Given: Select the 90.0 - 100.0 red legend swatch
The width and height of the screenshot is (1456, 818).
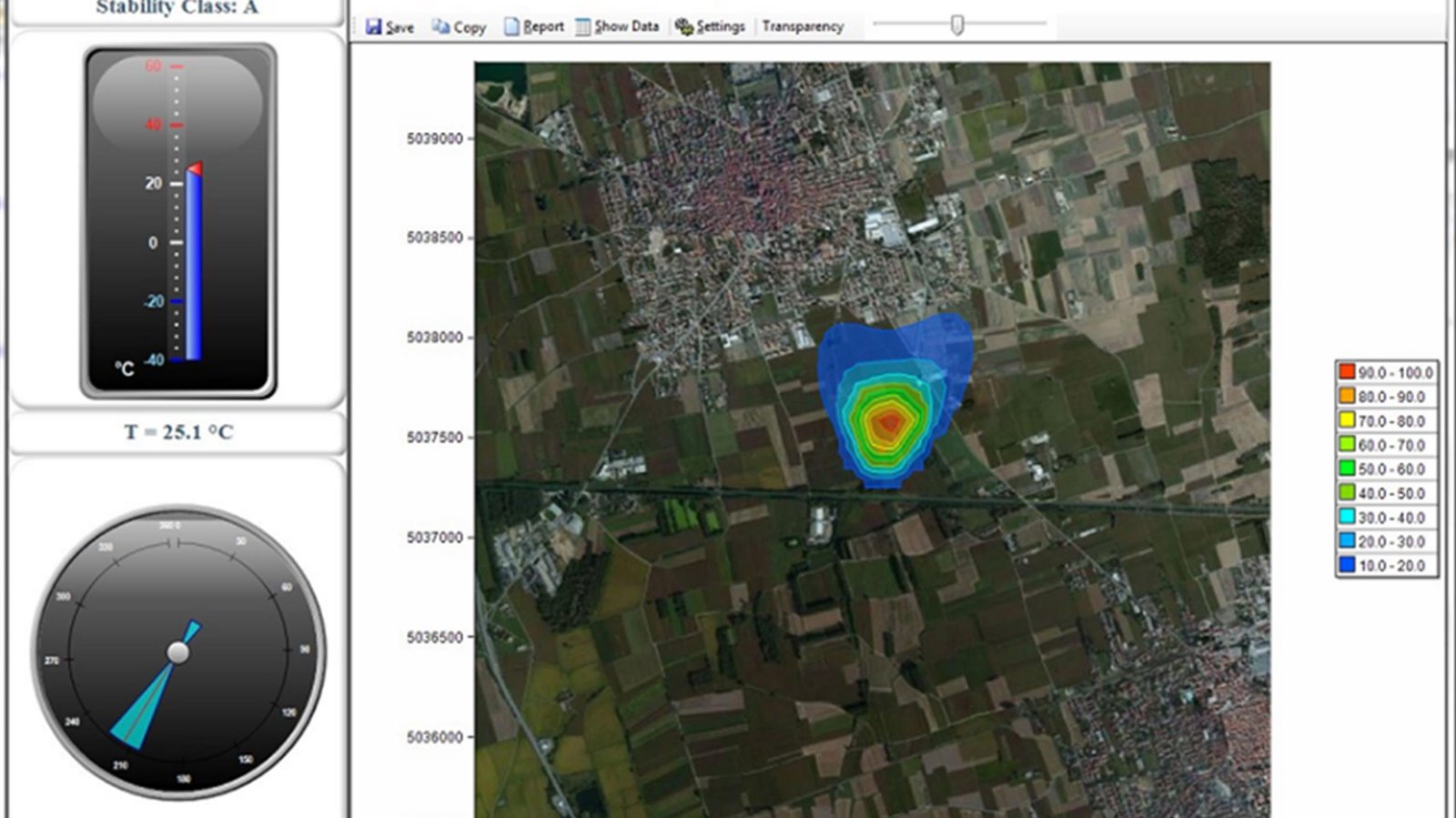Looking at the screenshot, I should click(1346, 372).
